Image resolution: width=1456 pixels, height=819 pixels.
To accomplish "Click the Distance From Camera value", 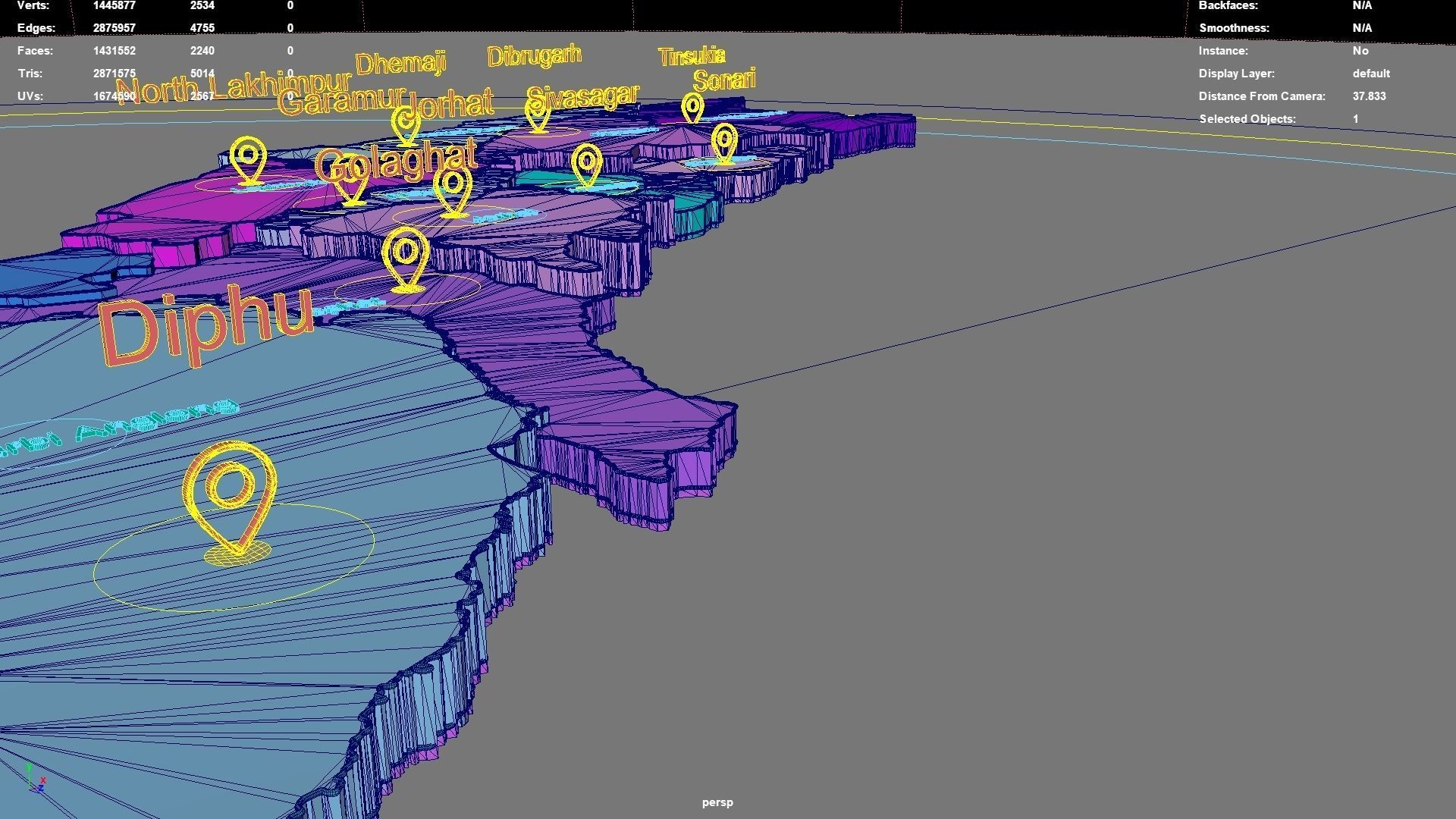I will pos(1369,96).
